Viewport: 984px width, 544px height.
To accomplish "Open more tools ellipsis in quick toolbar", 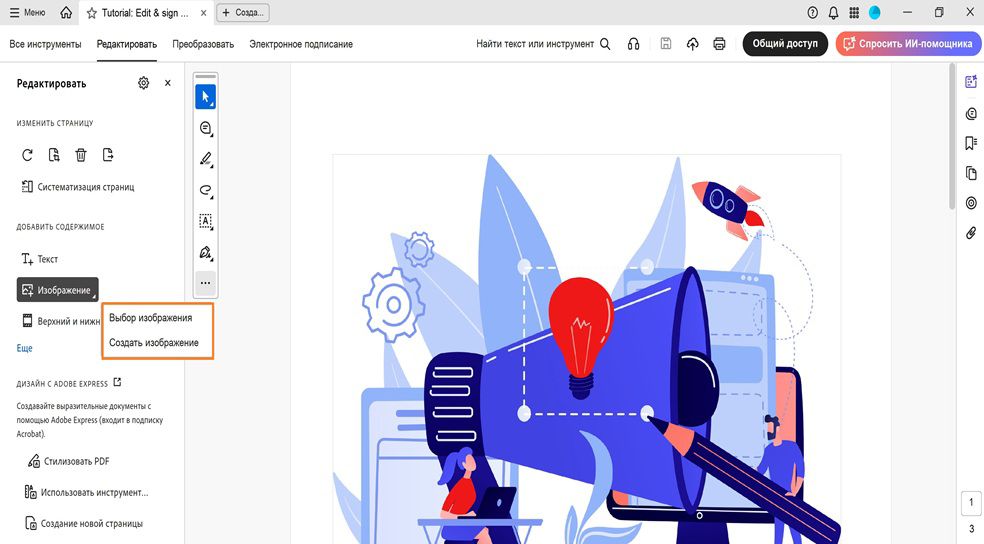I will [x=205, y=282].
